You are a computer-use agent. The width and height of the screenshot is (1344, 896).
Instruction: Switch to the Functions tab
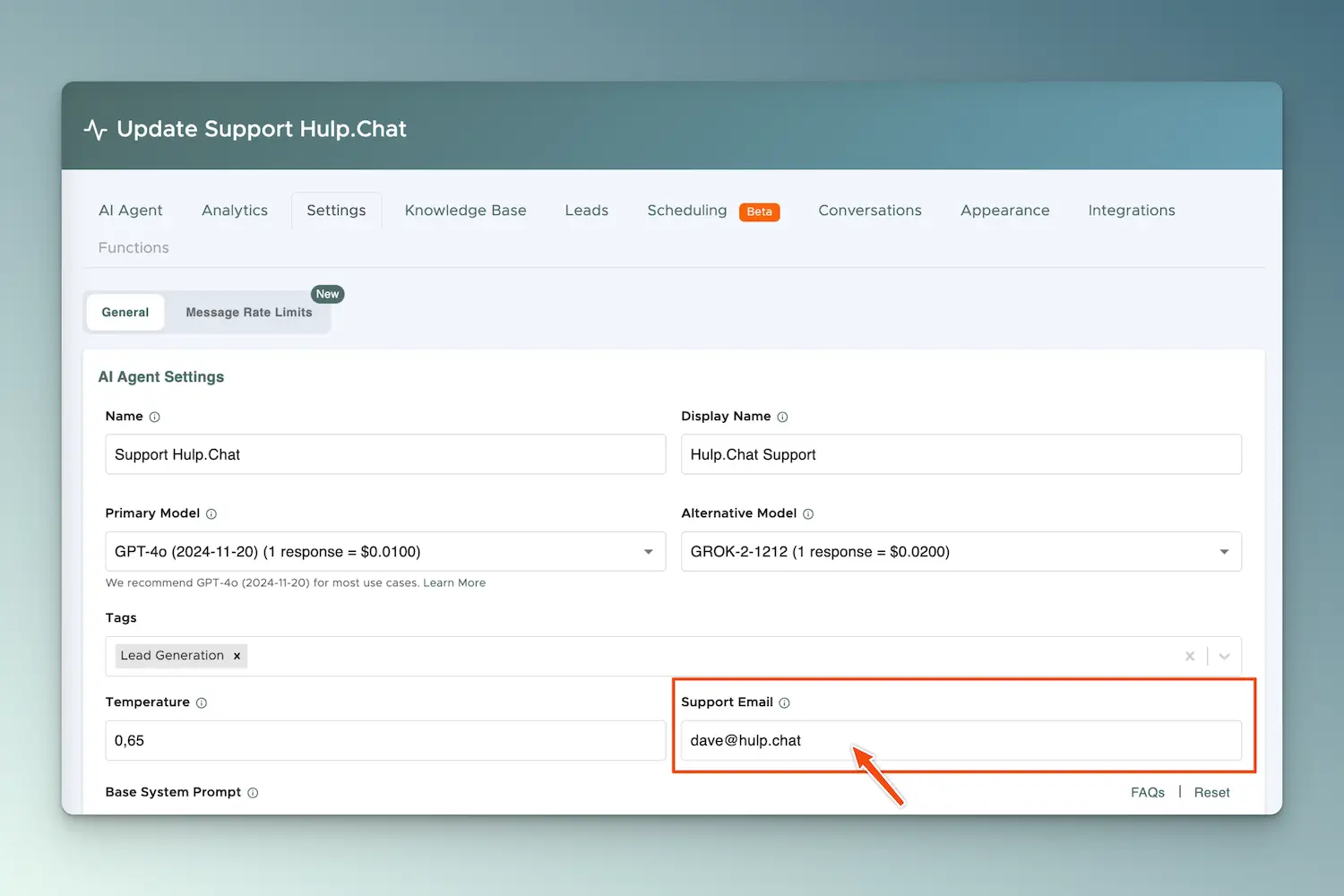pos(134,247)
